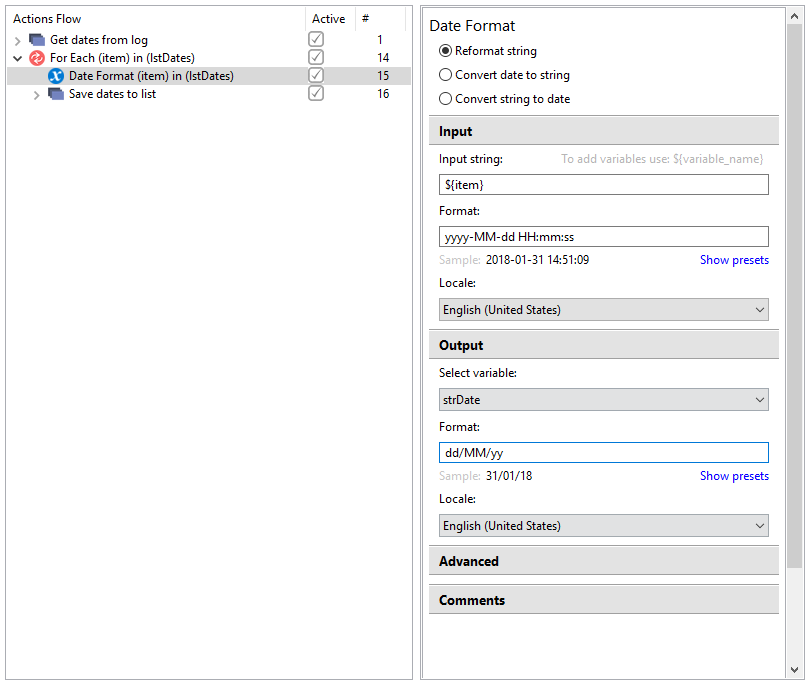Collapse the Input section header
The height and width of the screenshot is (685, 810).
pos(603,131)
